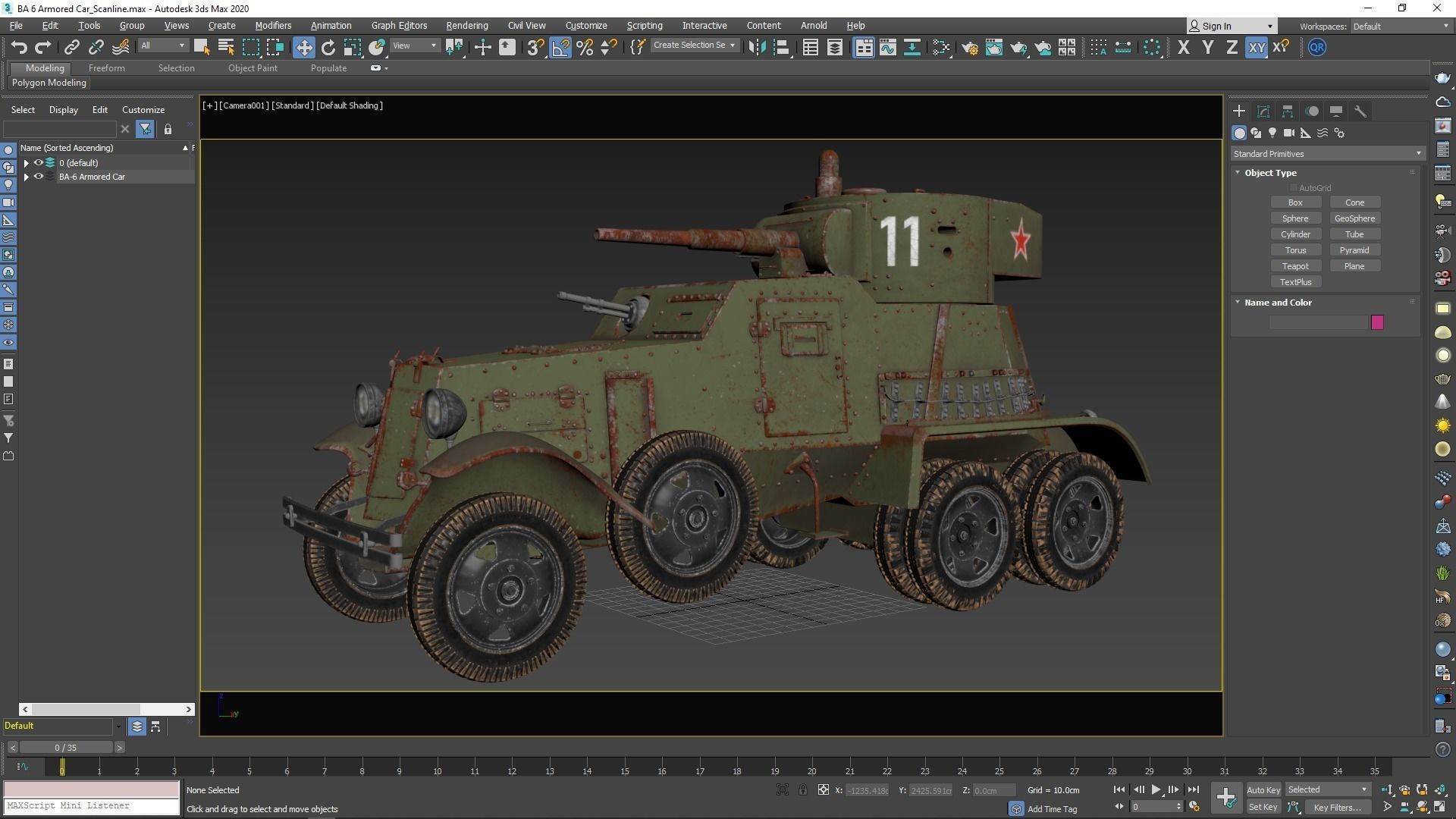
Task: Expand the BA-6 Armored Car node
Action: tap(27, 177)
